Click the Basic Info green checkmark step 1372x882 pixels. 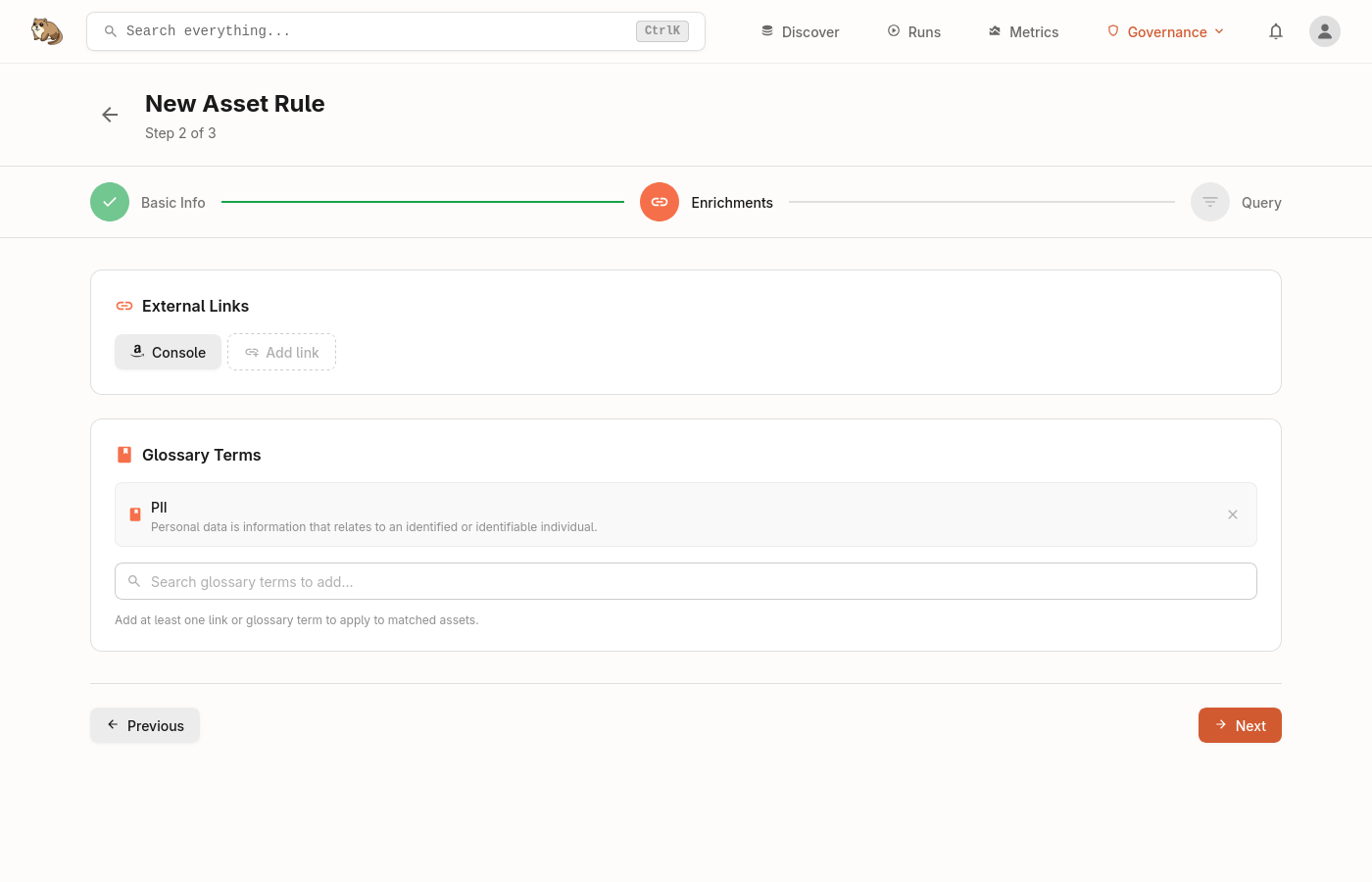(110, 202)
